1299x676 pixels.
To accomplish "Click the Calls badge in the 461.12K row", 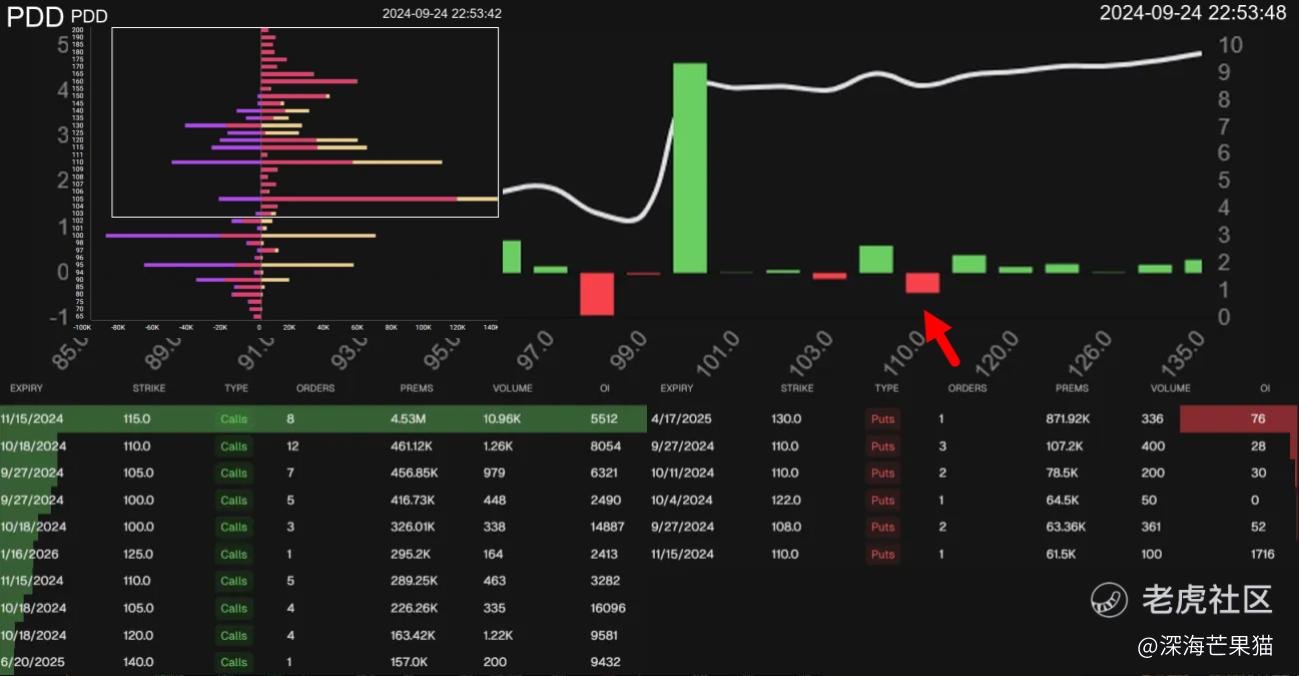I will pyautogui.click(x=234, y=446).
